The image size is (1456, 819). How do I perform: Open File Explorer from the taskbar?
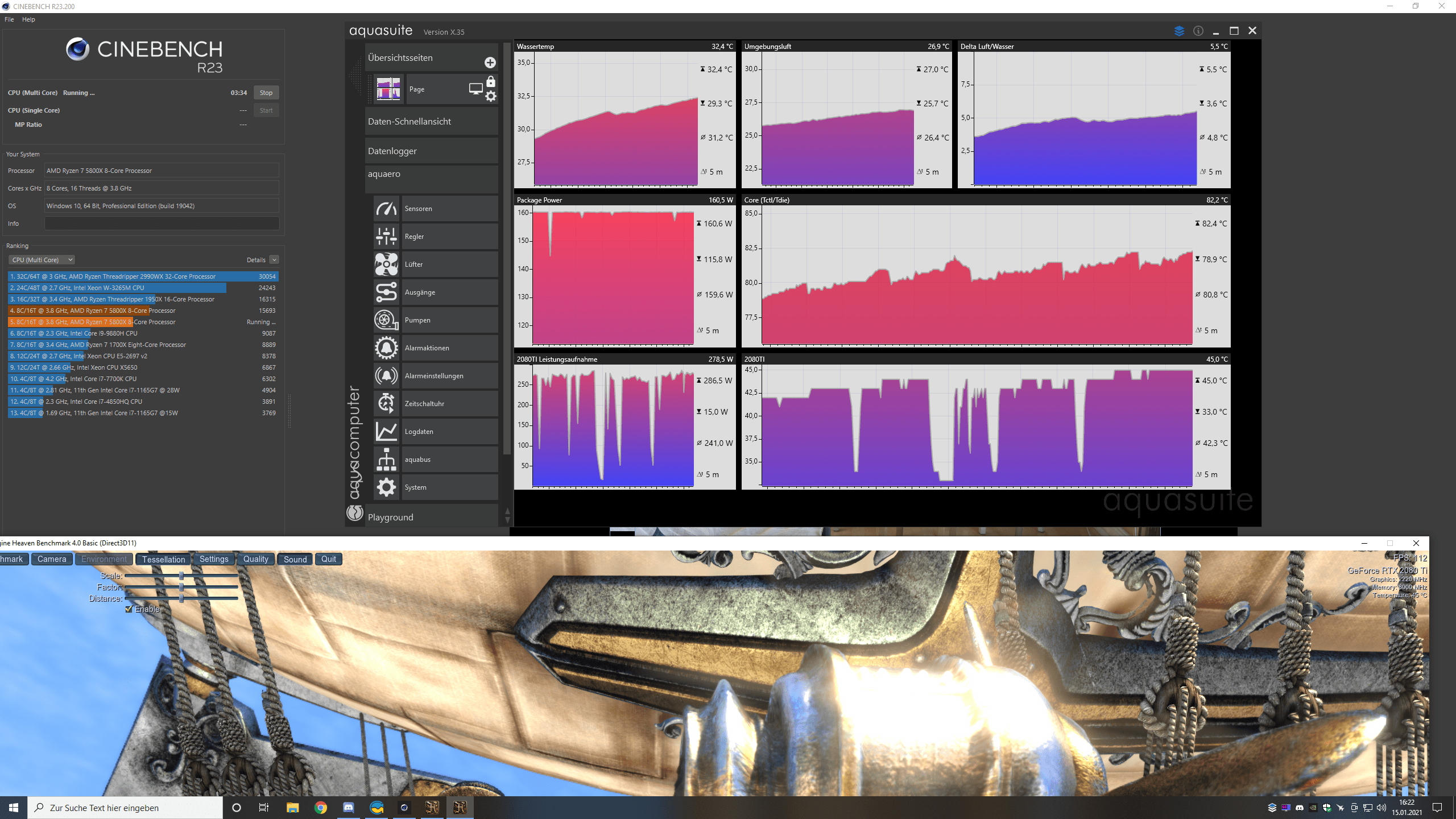[x=293, y=808]
